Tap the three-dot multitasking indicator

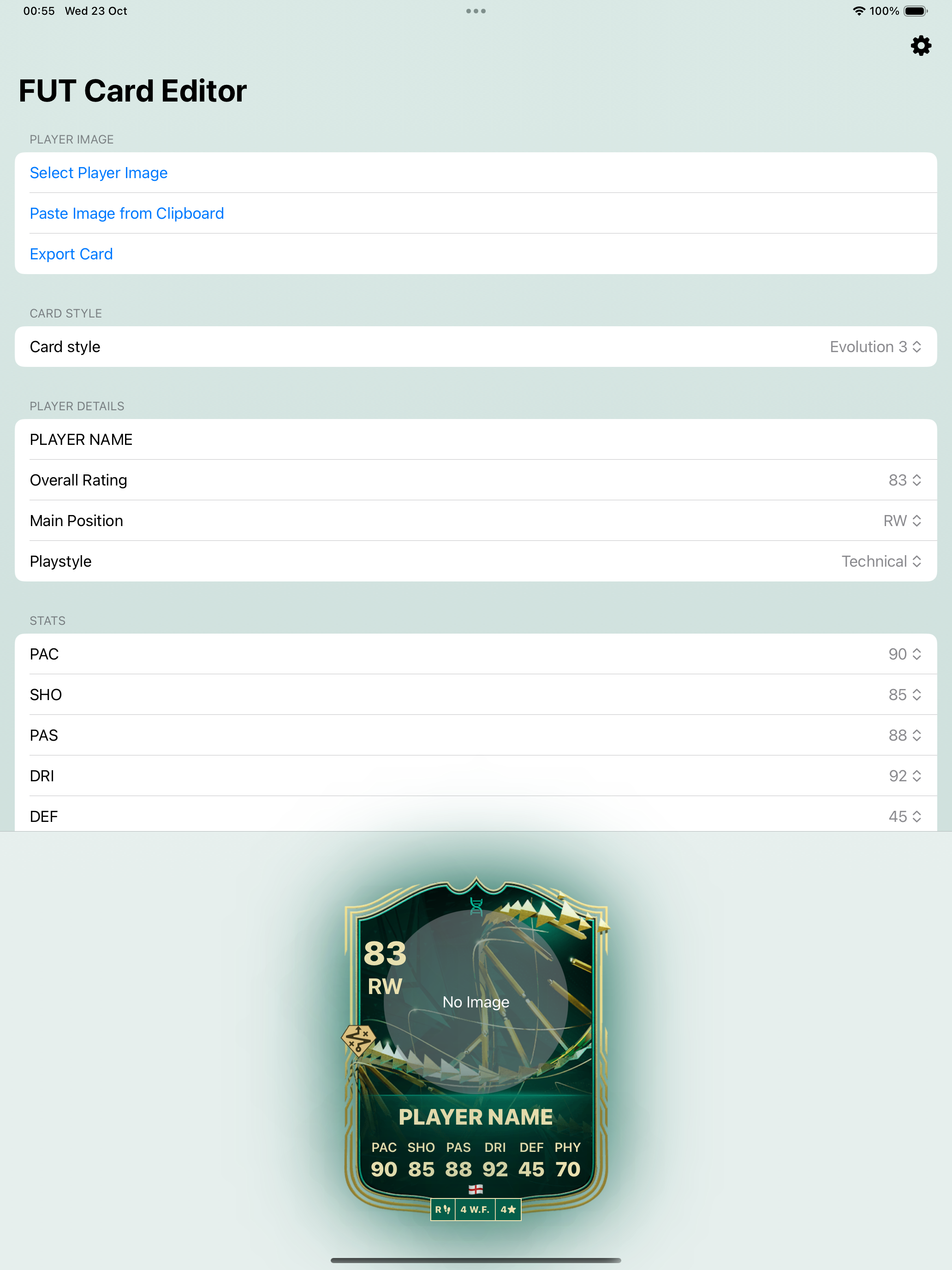coord(476,11)
